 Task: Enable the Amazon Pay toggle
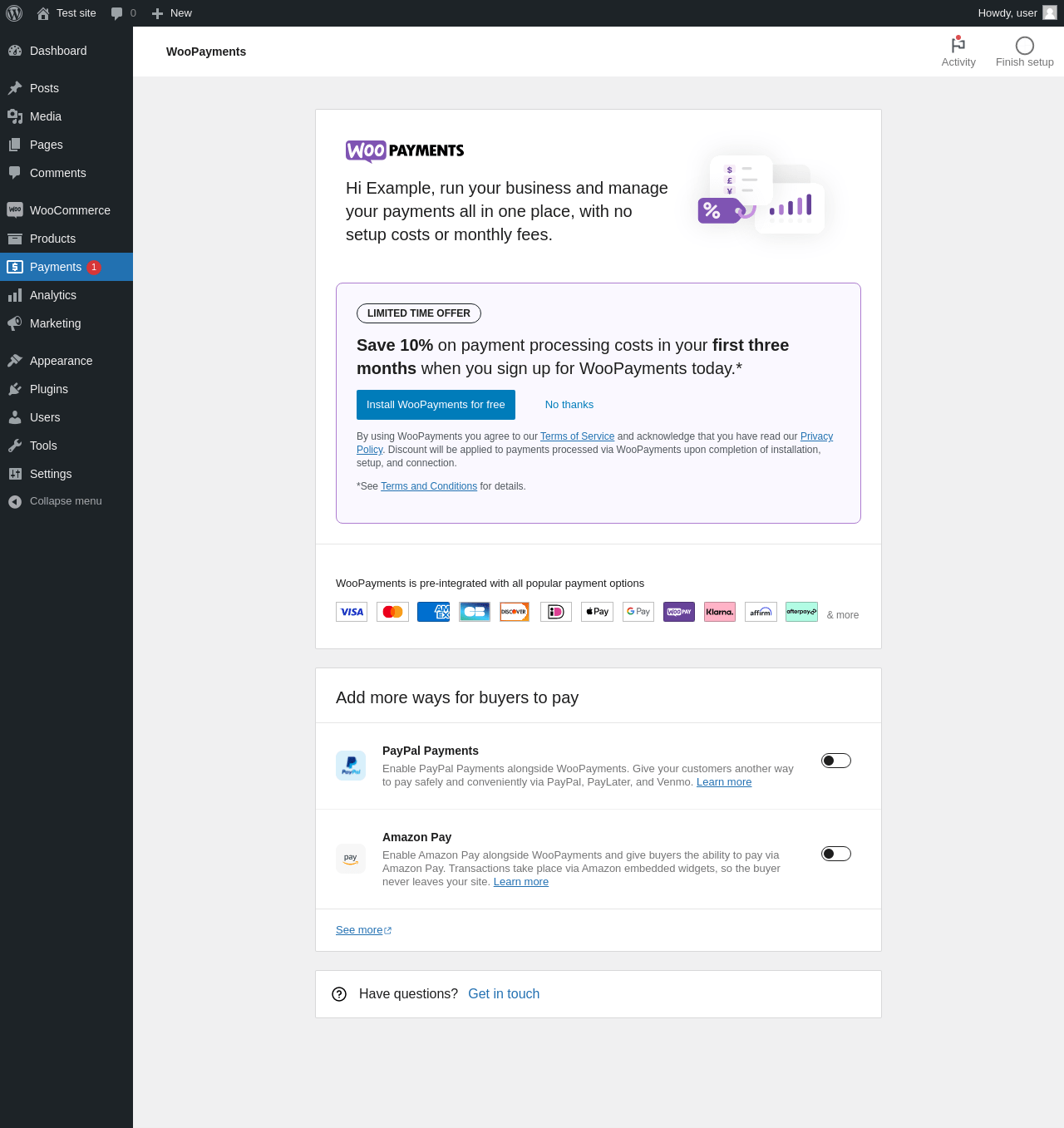coord(836,854)
